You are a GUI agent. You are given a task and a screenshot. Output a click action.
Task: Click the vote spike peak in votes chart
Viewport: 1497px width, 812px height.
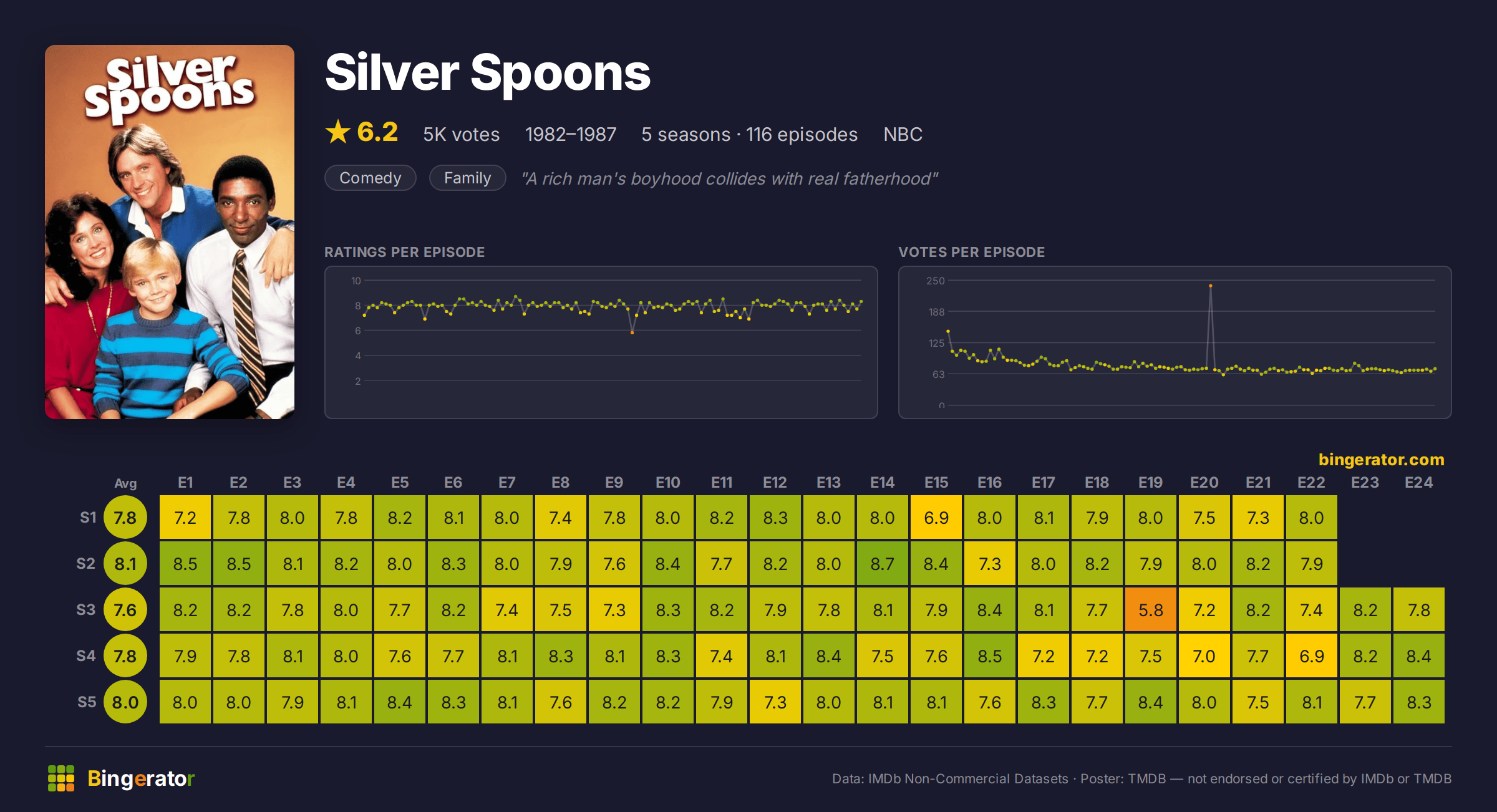[1211, 286]
